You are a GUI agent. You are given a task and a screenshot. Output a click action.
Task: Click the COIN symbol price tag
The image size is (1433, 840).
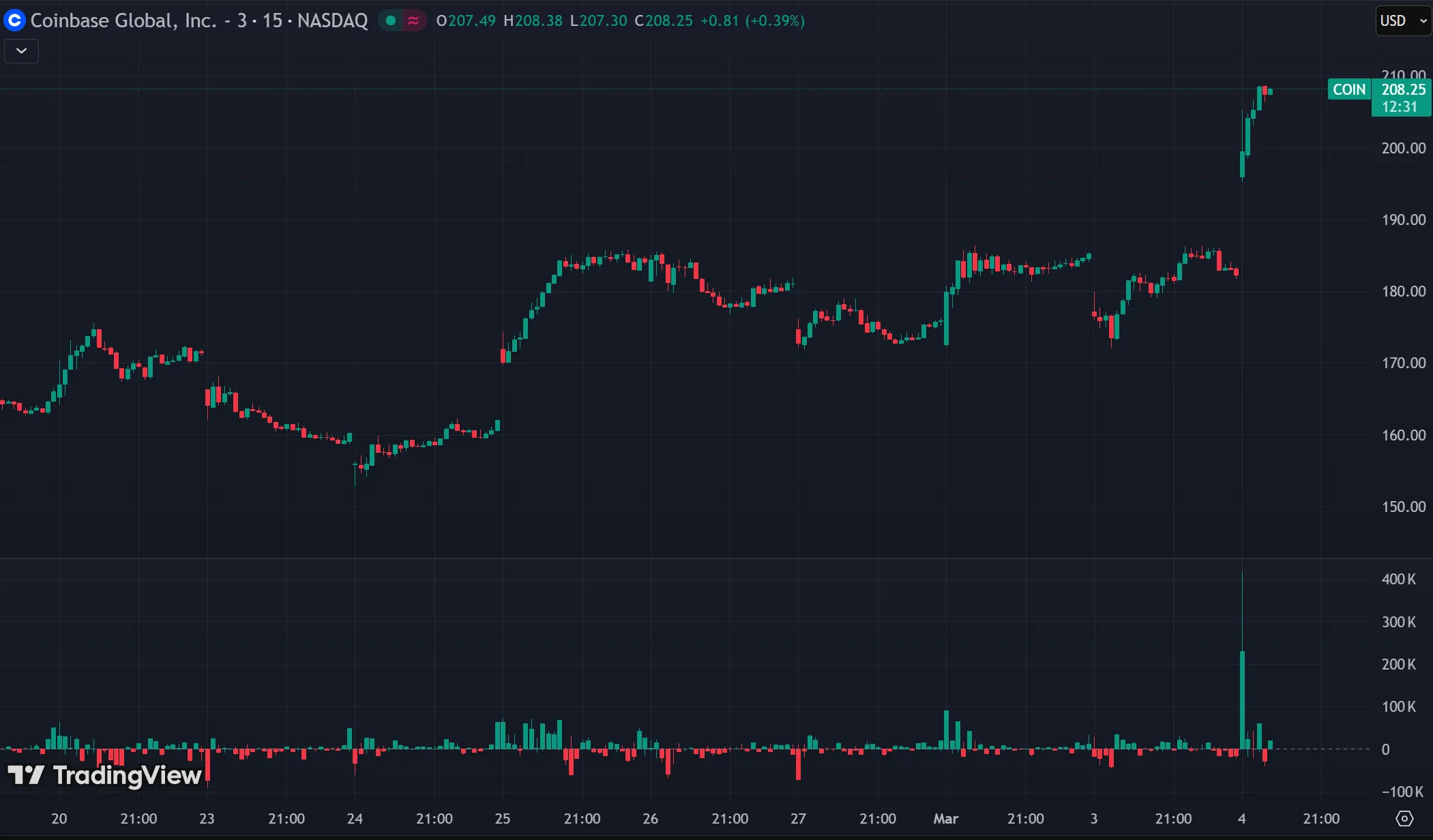point(1348,89)
